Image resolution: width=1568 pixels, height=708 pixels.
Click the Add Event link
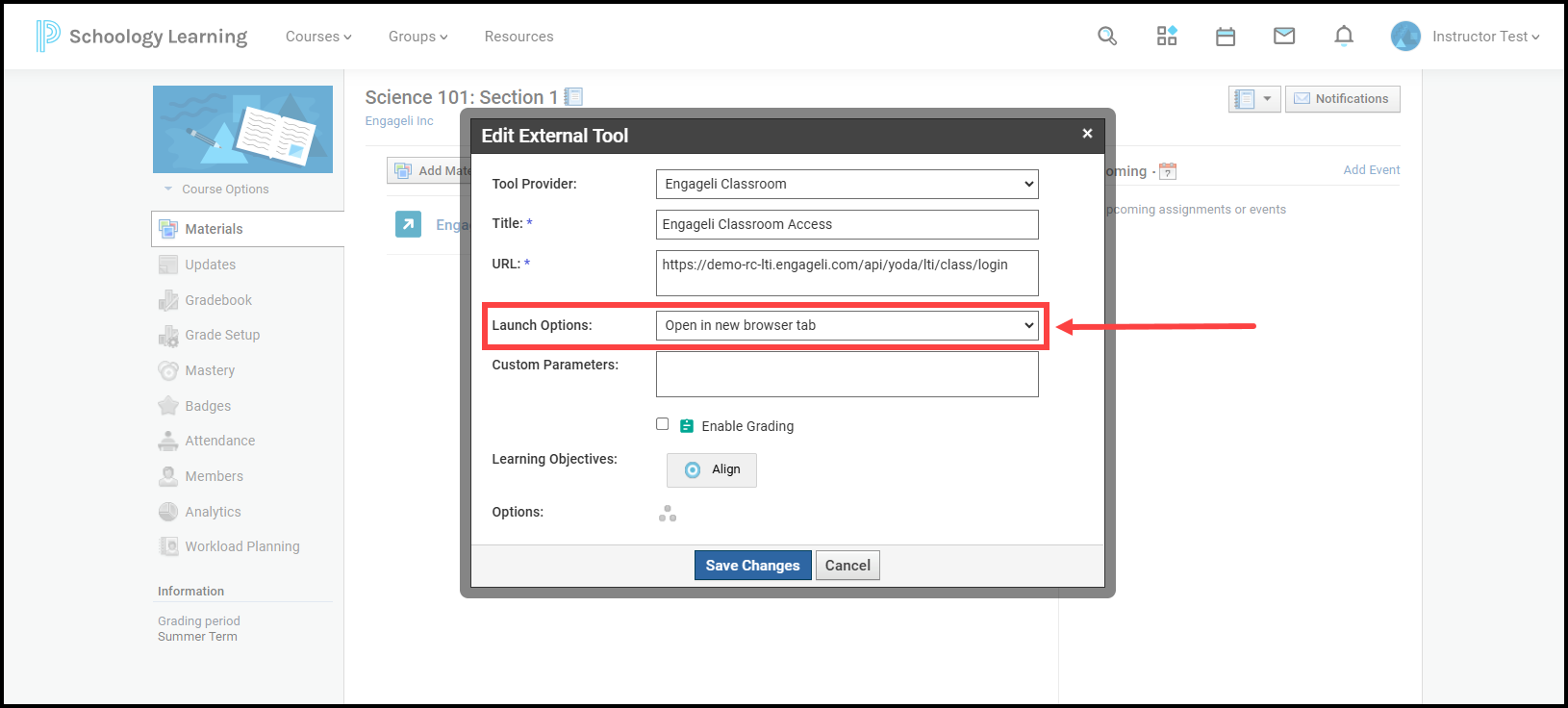(x=1372, y=170)
